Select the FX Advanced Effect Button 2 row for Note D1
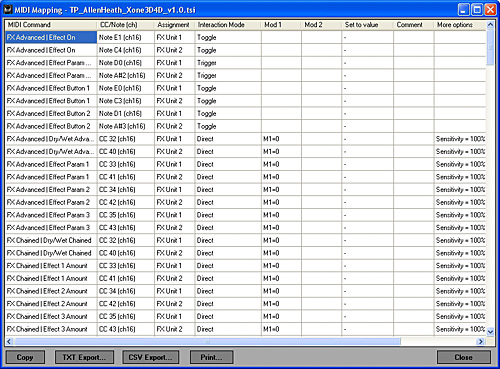This screenshot has height=369, width=500. [245, 113]
